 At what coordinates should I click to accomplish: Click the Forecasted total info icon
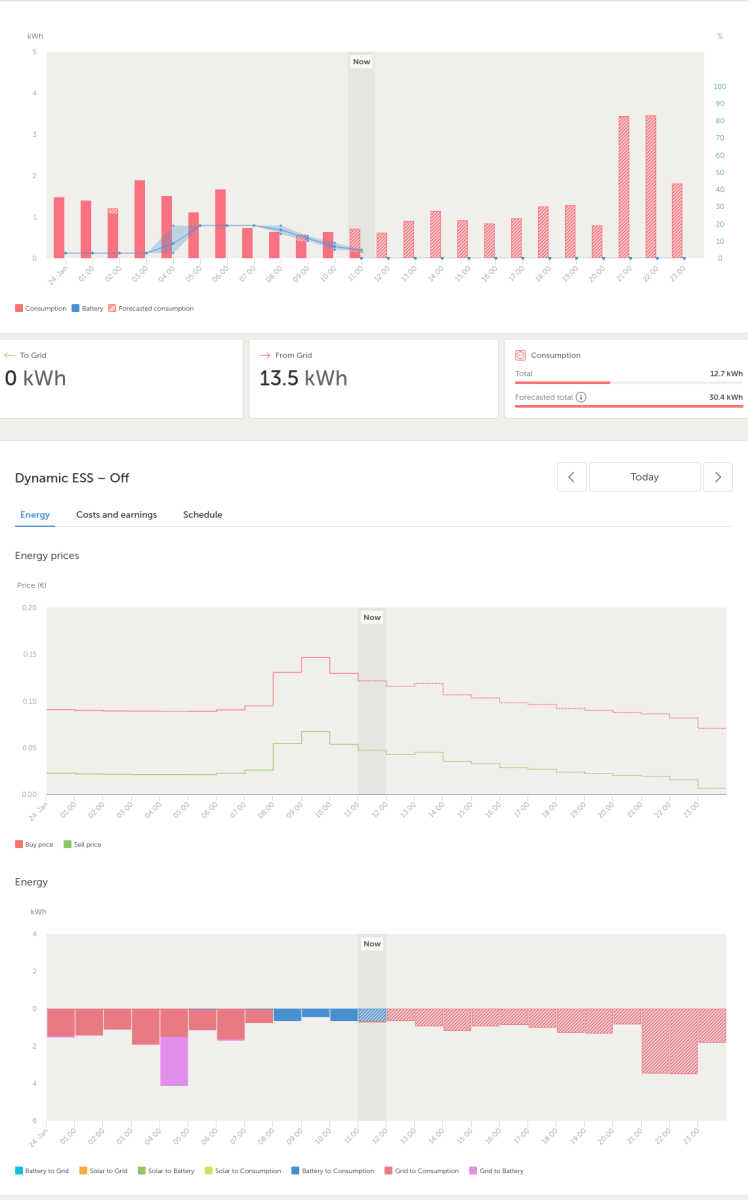581,397
